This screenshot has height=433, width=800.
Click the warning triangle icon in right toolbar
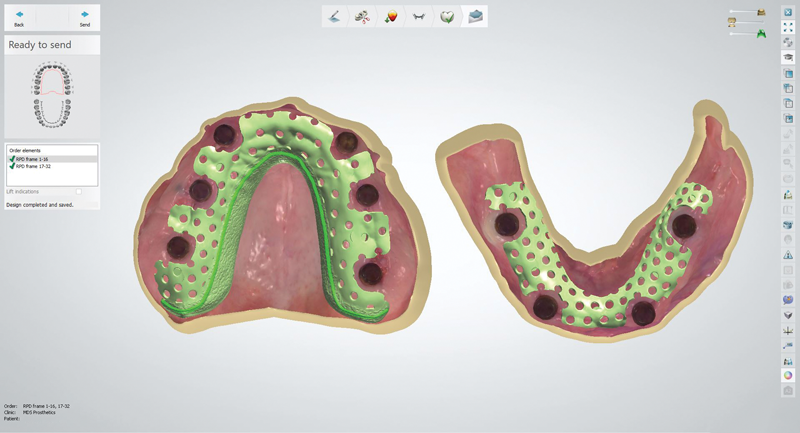(x=788, y=255)
